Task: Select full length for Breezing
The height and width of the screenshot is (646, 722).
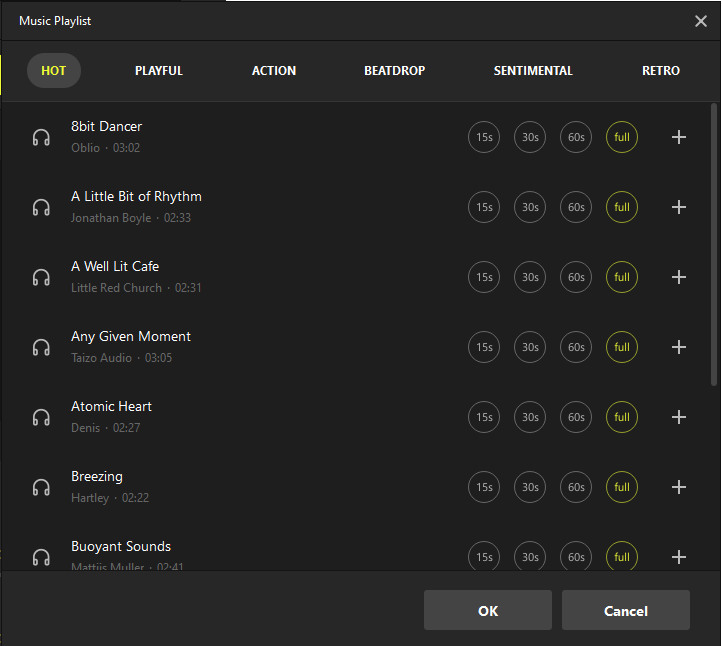Action: pos(622,487)
